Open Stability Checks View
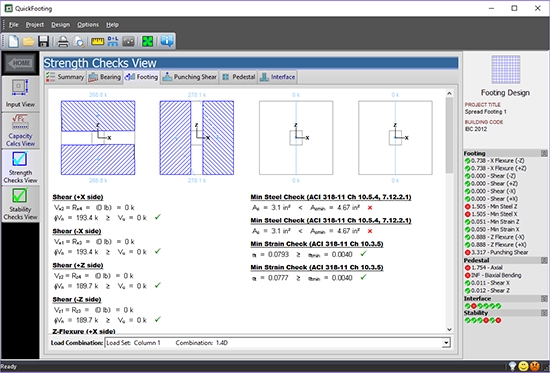 click(20, 204)
